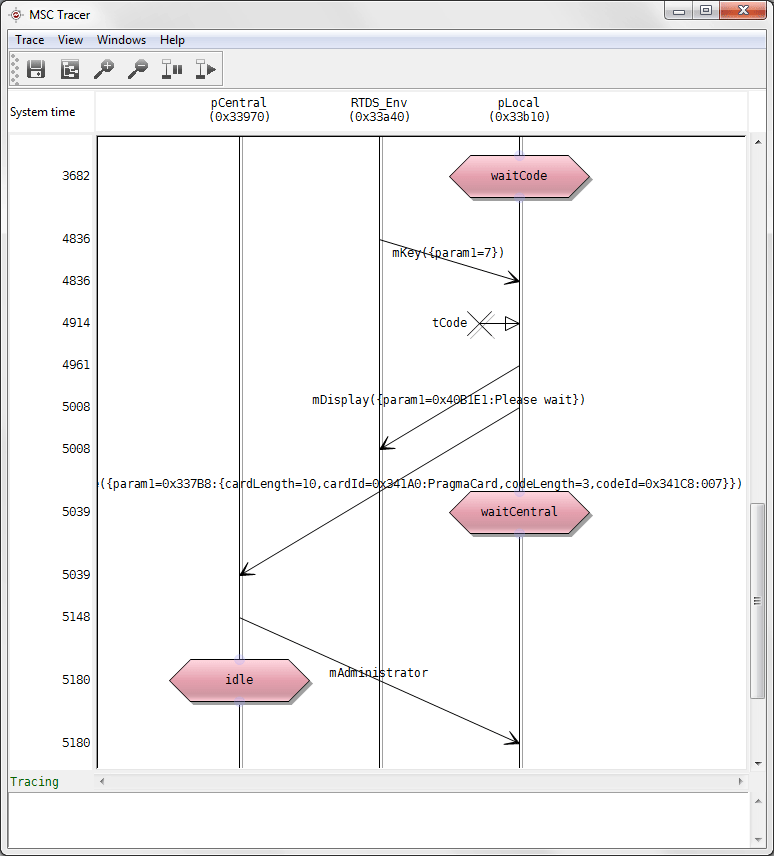Select the waitCentral state symbol
Screen dimensions: 774x856
point(519,512)
